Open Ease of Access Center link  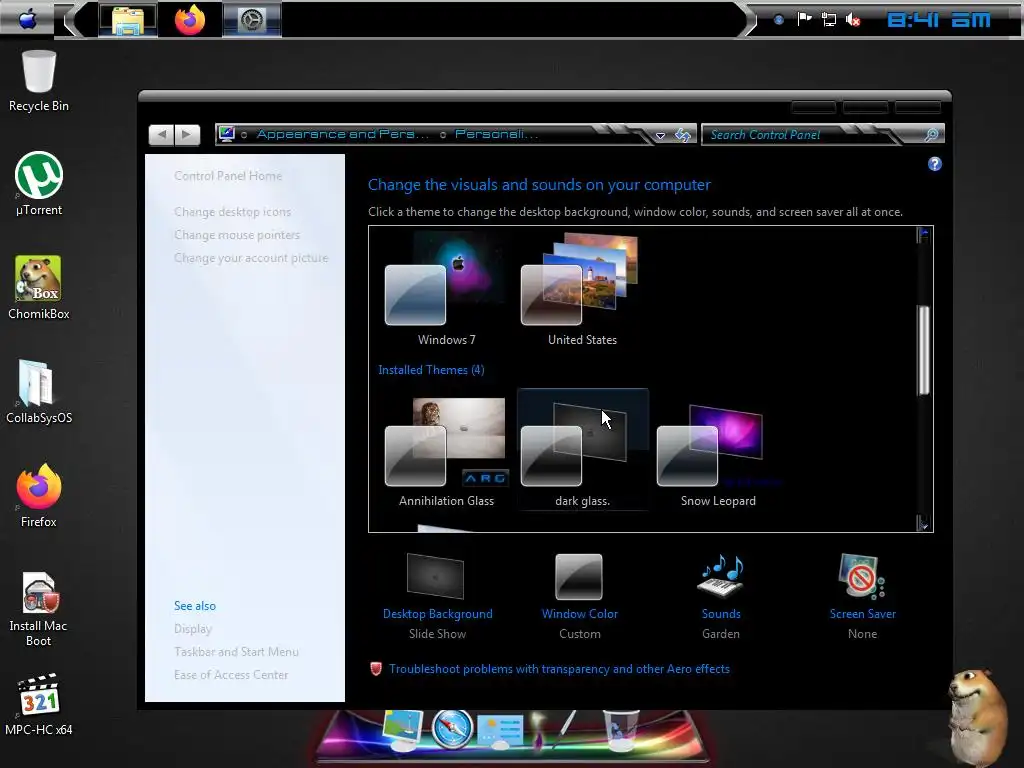coord(231,674)
